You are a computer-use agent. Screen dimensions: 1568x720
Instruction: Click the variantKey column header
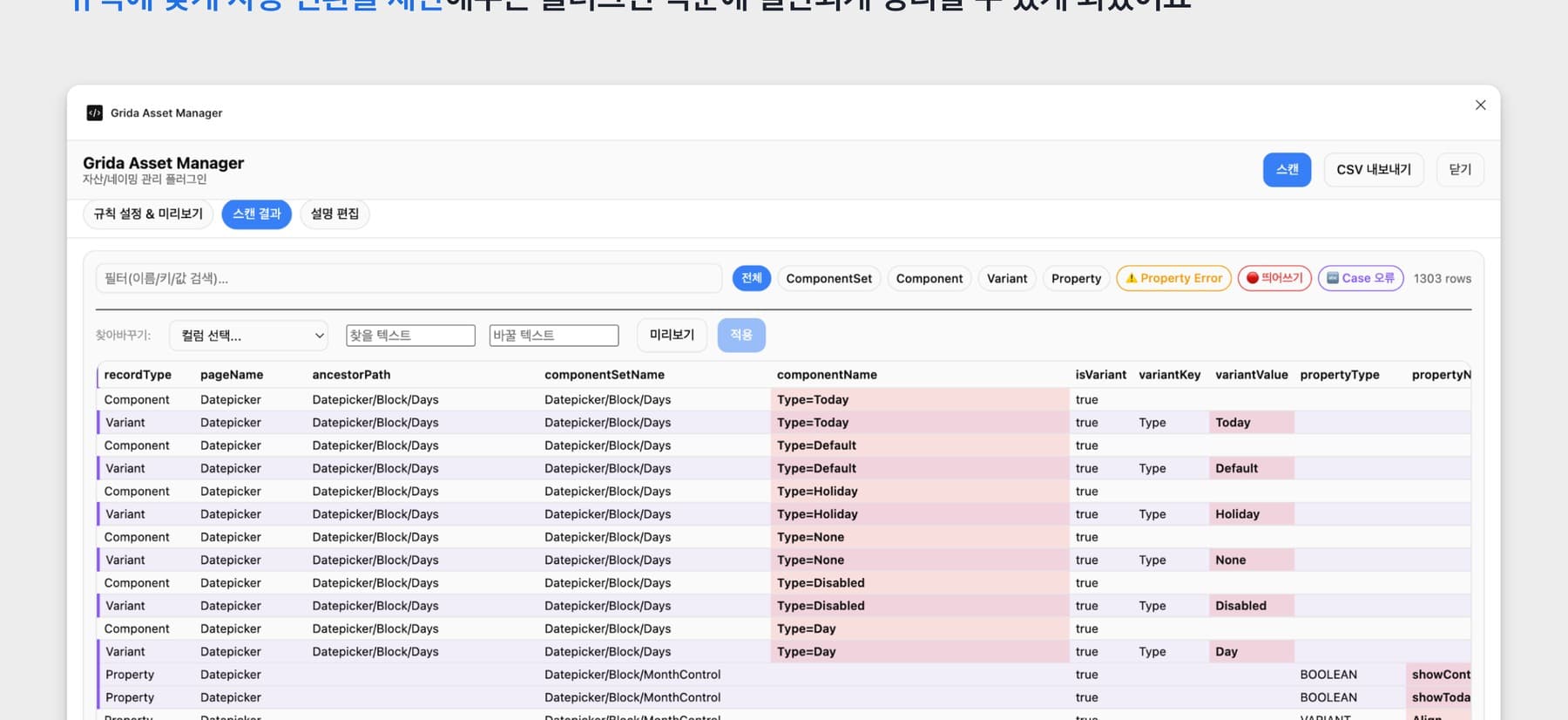[x=1169, y=375]
